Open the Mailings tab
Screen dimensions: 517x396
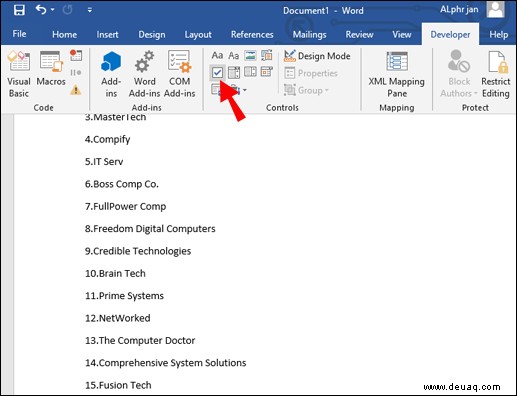309,35
